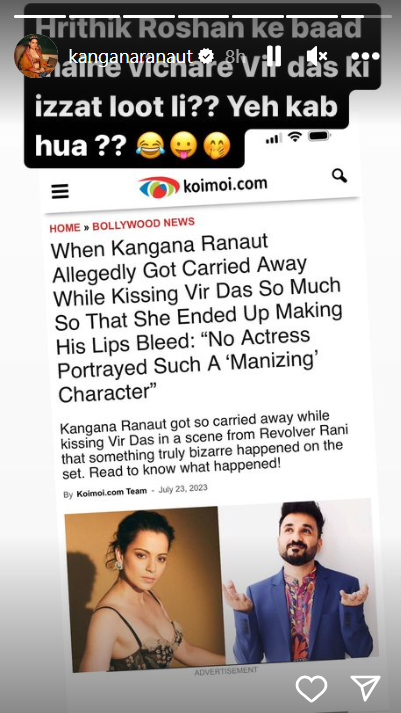Open the koimoi hamburger menu

pos(60,191)
